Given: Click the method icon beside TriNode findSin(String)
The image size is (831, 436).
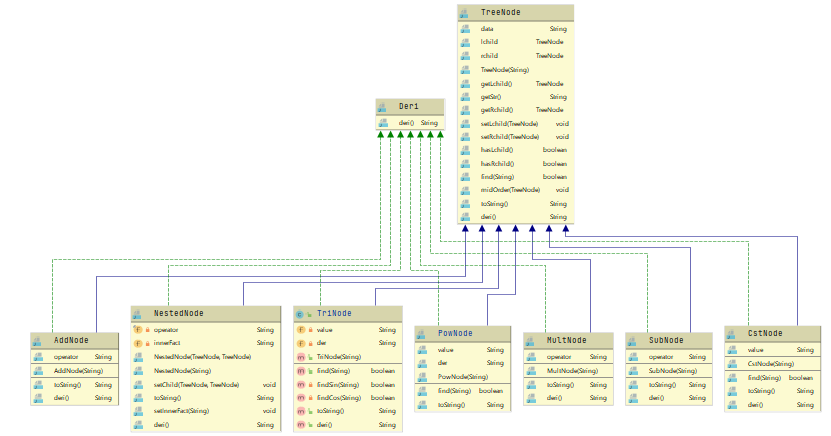Looking at the screenshot, I should pos(300,385).
